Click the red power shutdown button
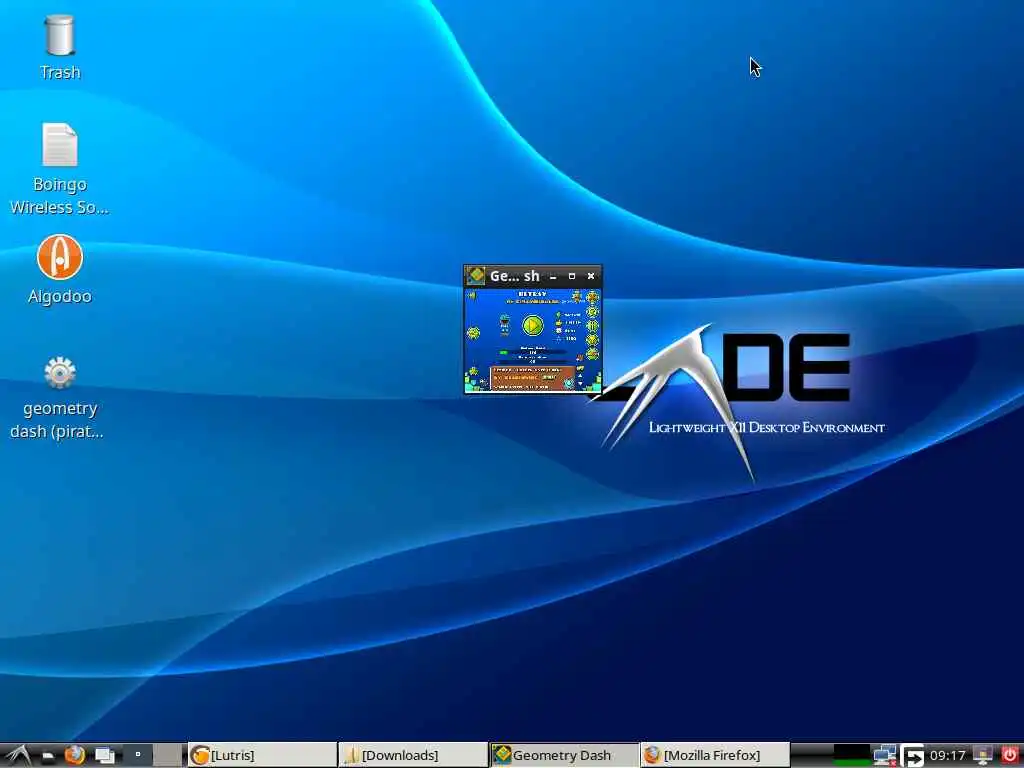The height and width of the screenshot is (768, 1024). click(x=1010, y=755)
